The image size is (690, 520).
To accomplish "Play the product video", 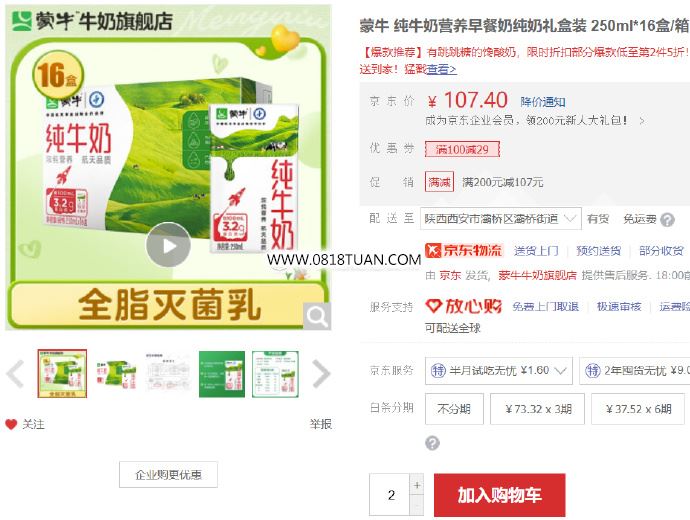I will [168, 245].
